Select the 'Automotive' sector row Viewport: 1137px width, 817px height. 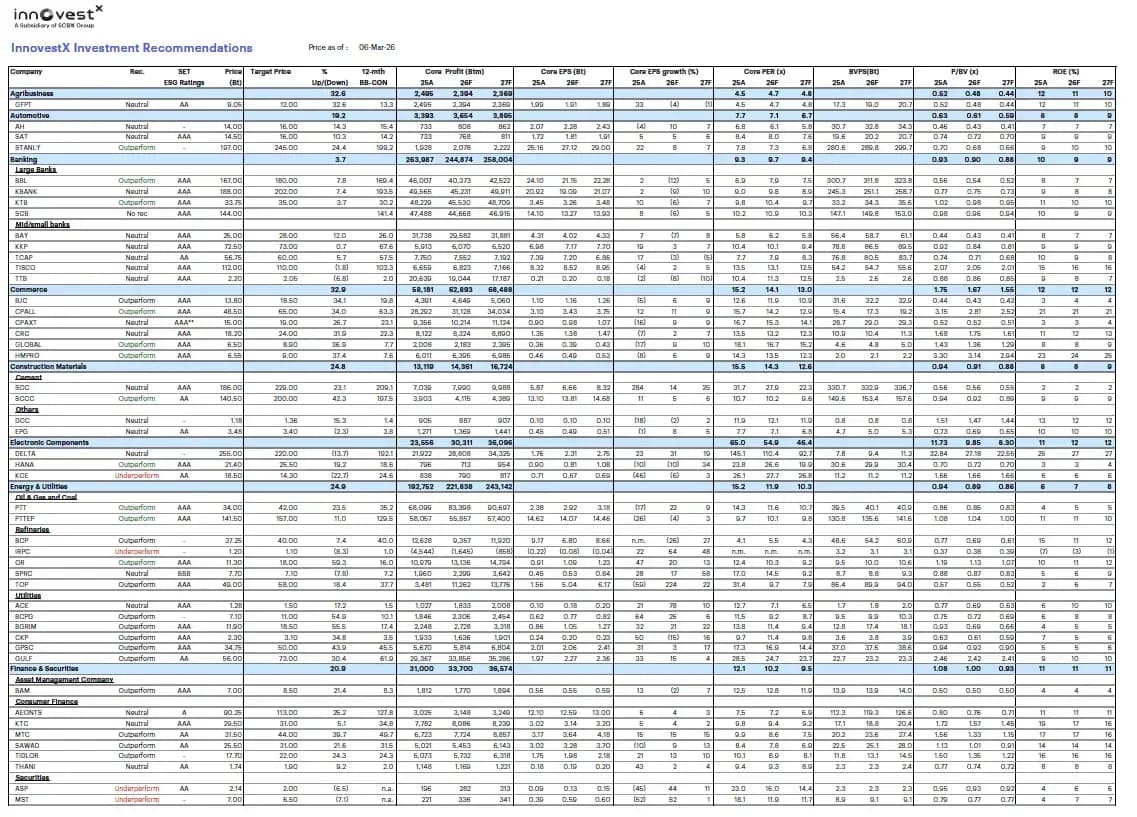click(562, 115)
